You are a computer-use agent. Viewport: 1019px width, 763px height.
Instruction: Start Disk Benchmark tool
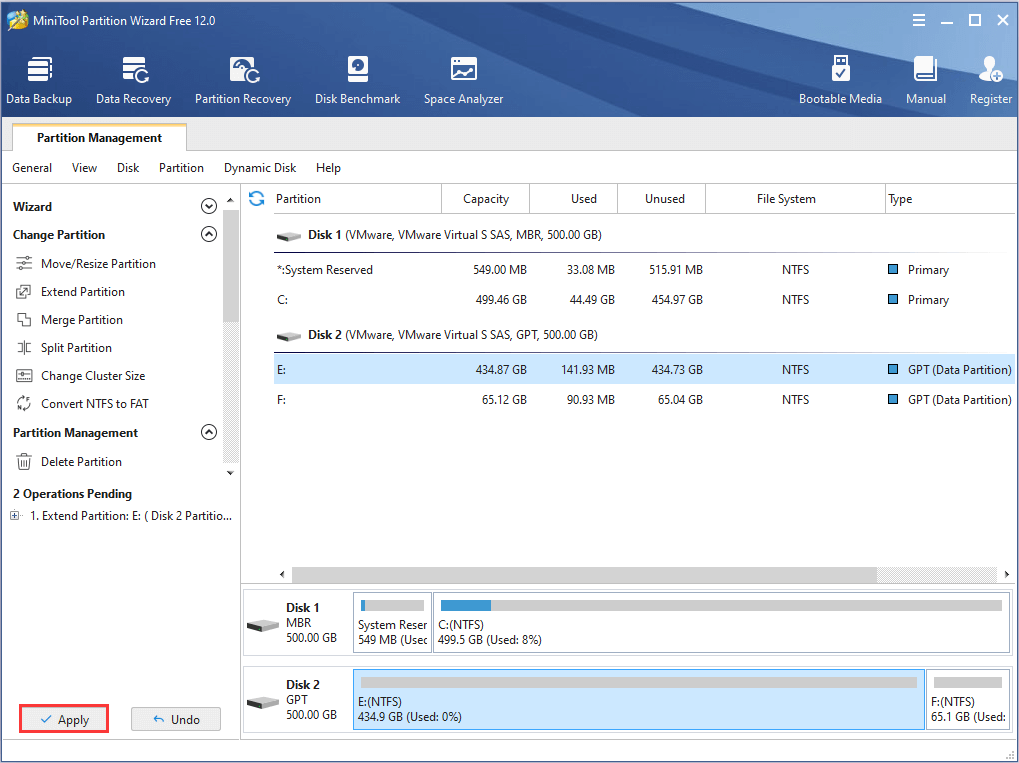pyautogui.click(x=357, y=81)
